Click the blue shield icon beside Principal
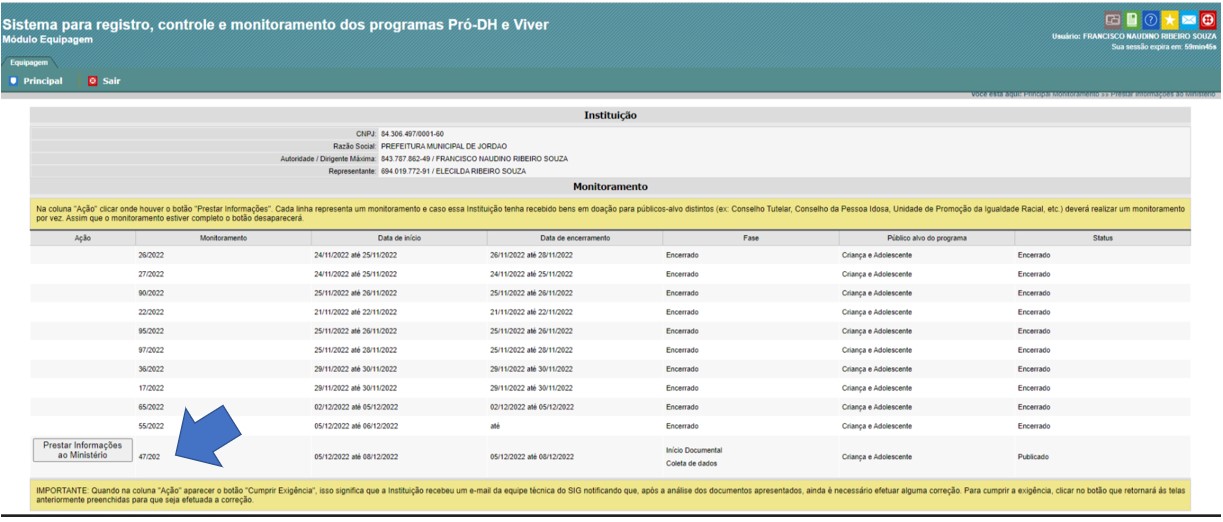Image resolution: width=1223 pixels, height=522 pixels. click(x=13, y=81)
